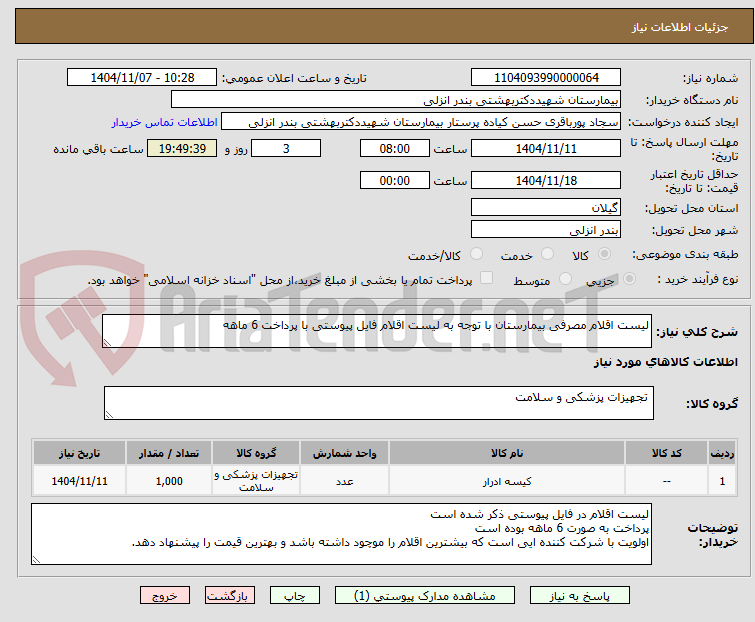755x622 pixels.
Task: Select the متوسط purchase type radio
Action: (x=565, y=279)
